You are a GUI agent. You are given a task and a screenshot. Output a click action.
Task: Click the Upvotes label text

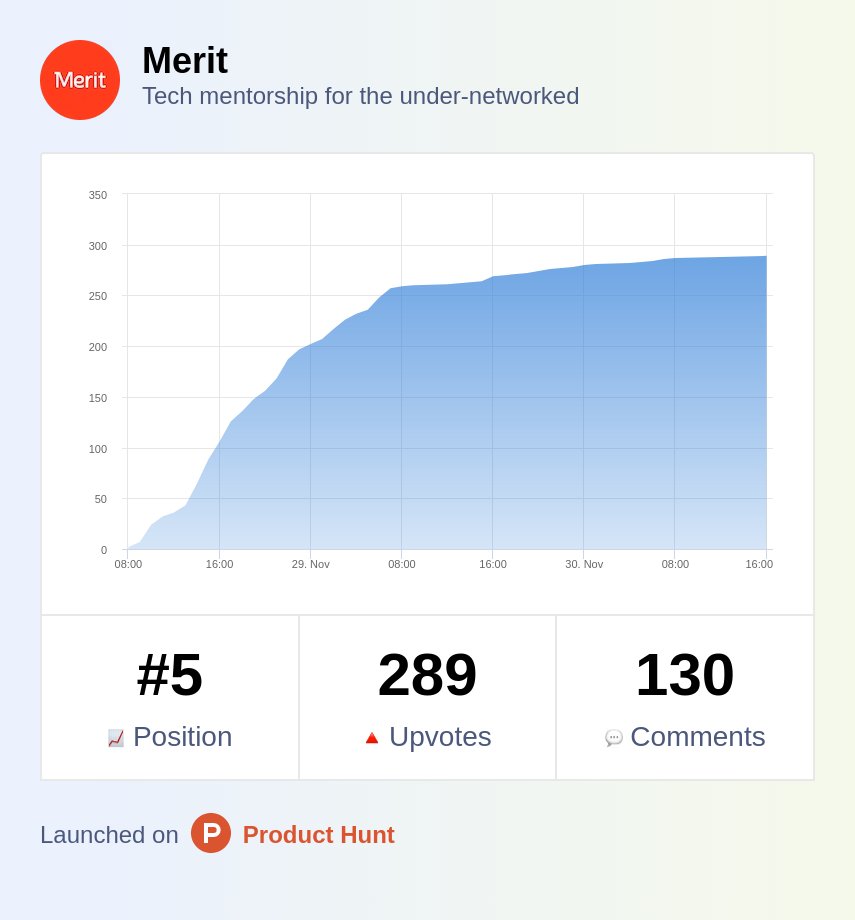[439, 737]
